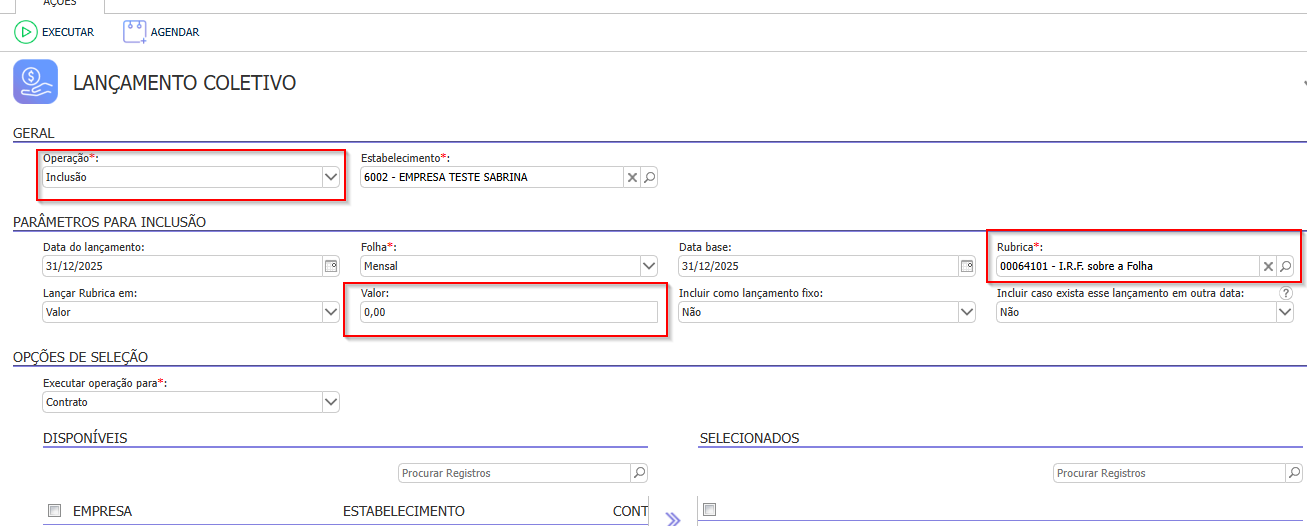Image resolution: width=1307 pixels, height=526 pixels.
Task: Expand the Operação dropdown
Action: [330, 177]
